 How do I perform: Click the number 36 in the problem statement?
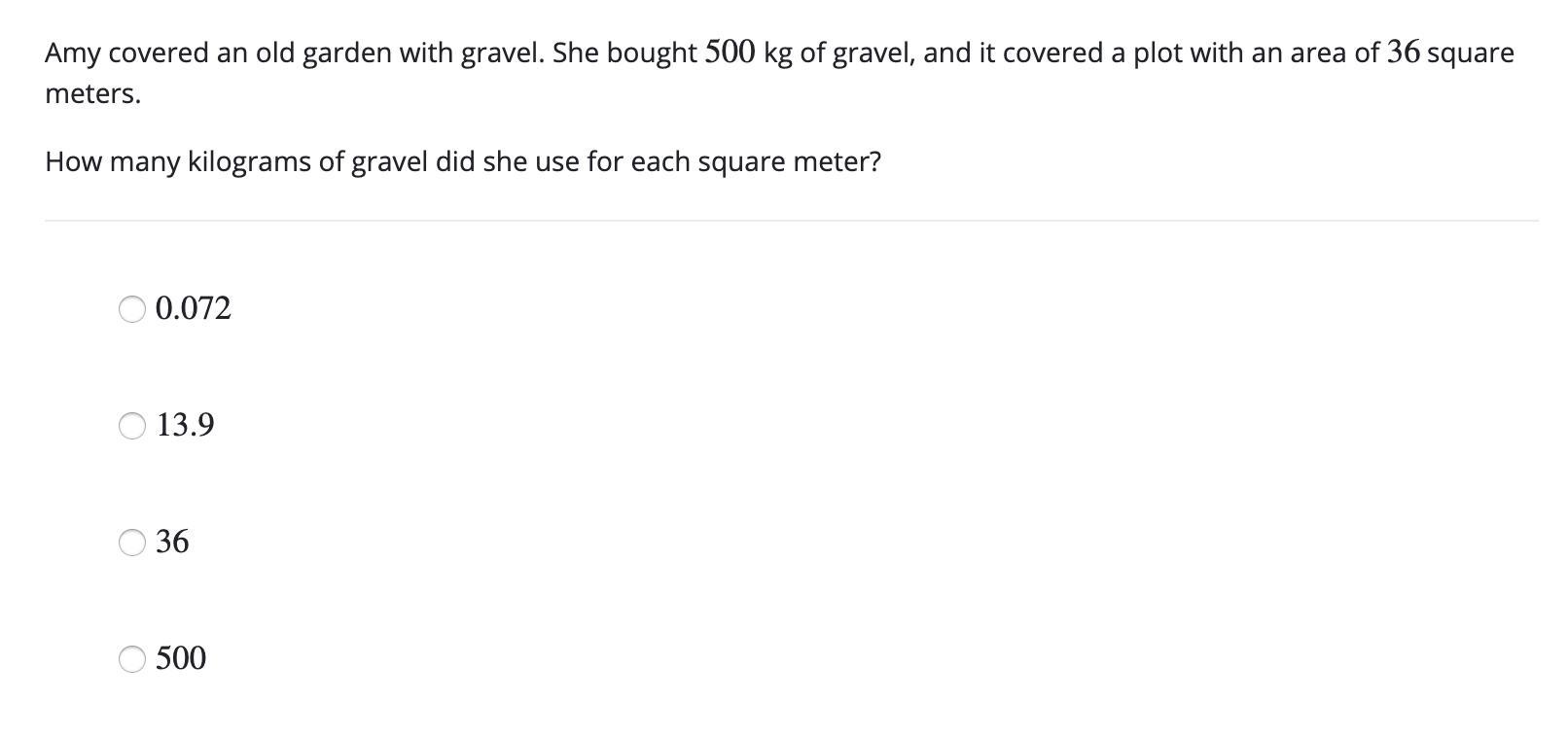pos(1404,52)
